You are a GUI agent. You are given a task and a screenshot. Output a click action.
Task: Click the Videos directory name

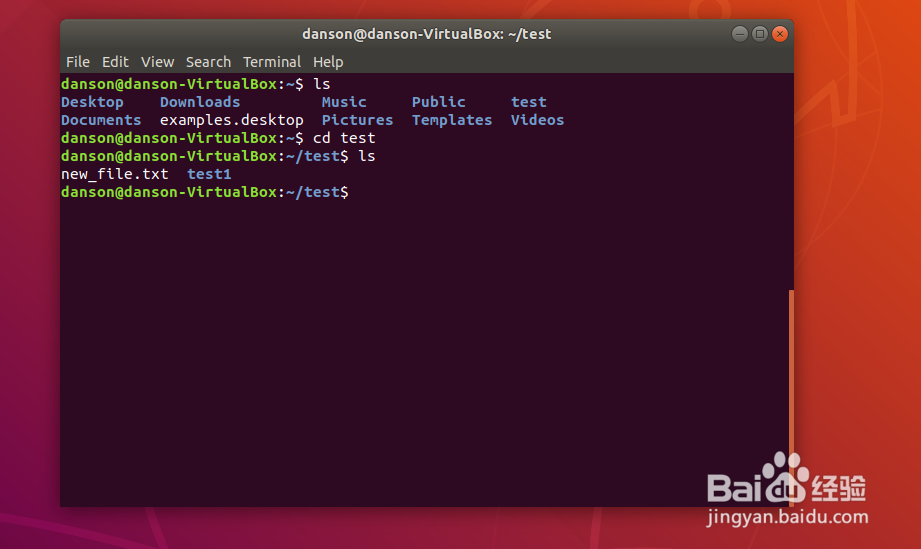[x=537, y=120]
